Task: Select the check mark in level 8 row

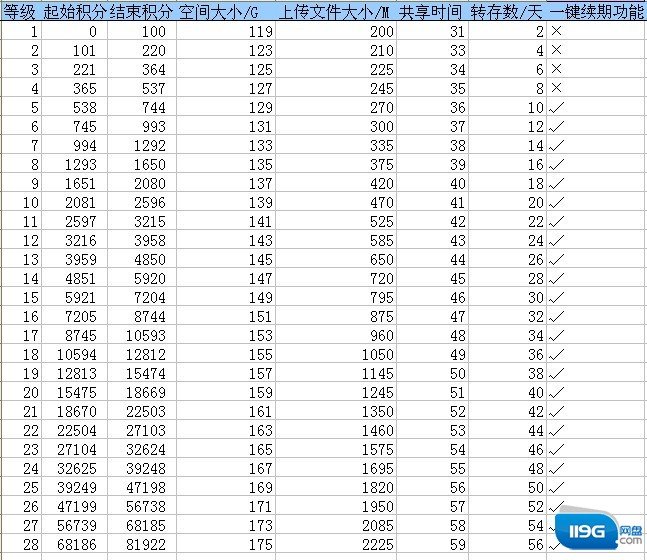Action: tap(557, 165)
